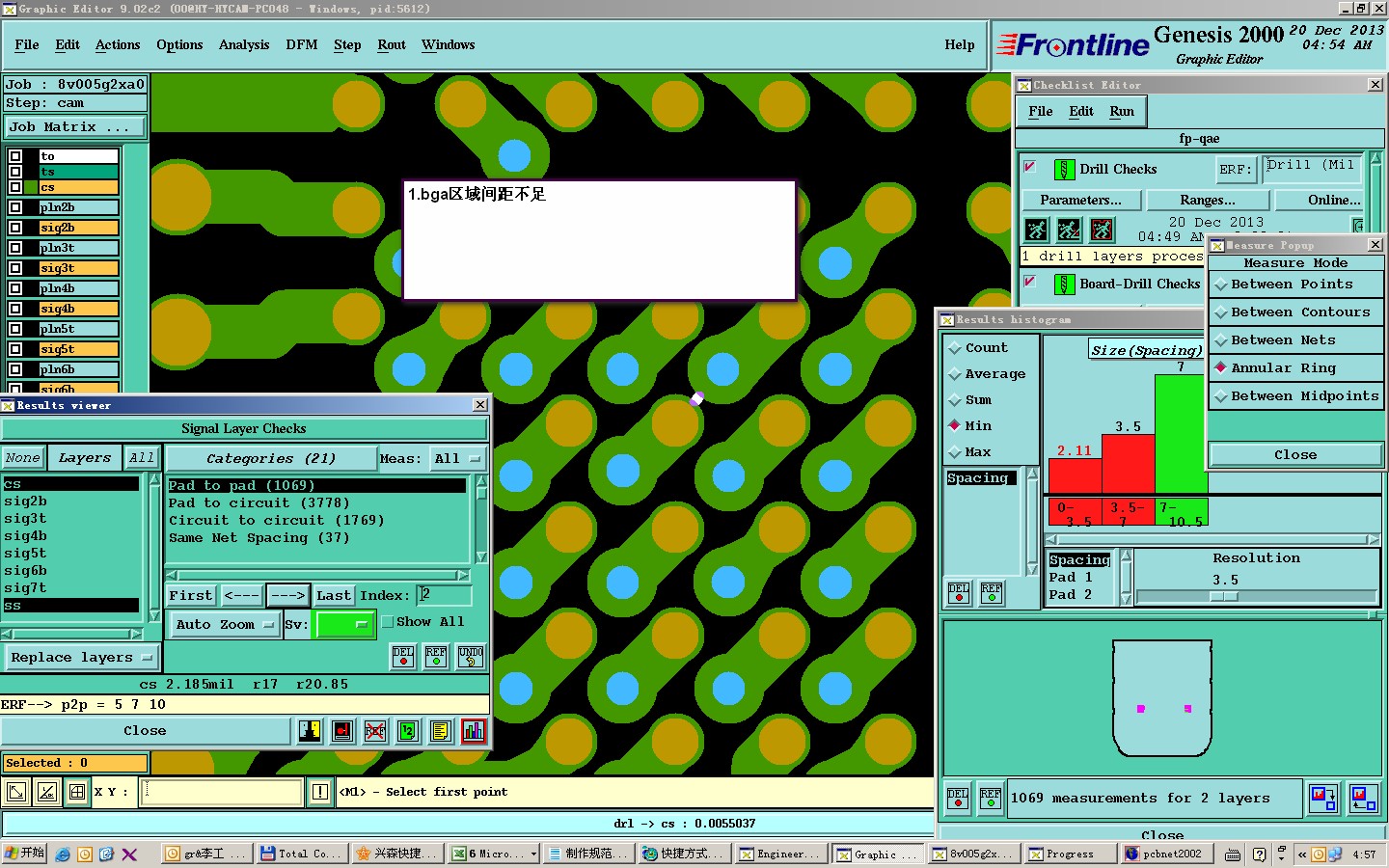Viewport: 1389px width, 868px height.
Task: Click the histogram import icon with up arrow
Action: [1363, 798]
